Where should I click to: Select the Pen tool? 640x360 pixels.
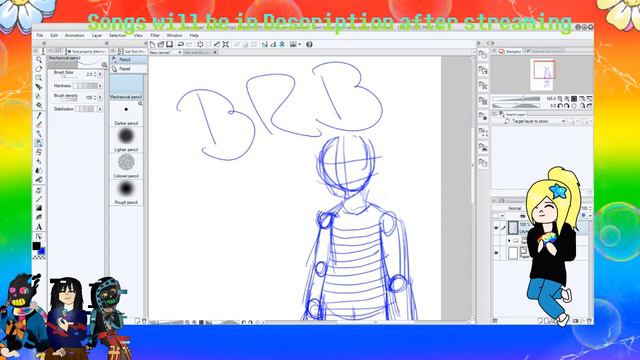coord(39,124)
